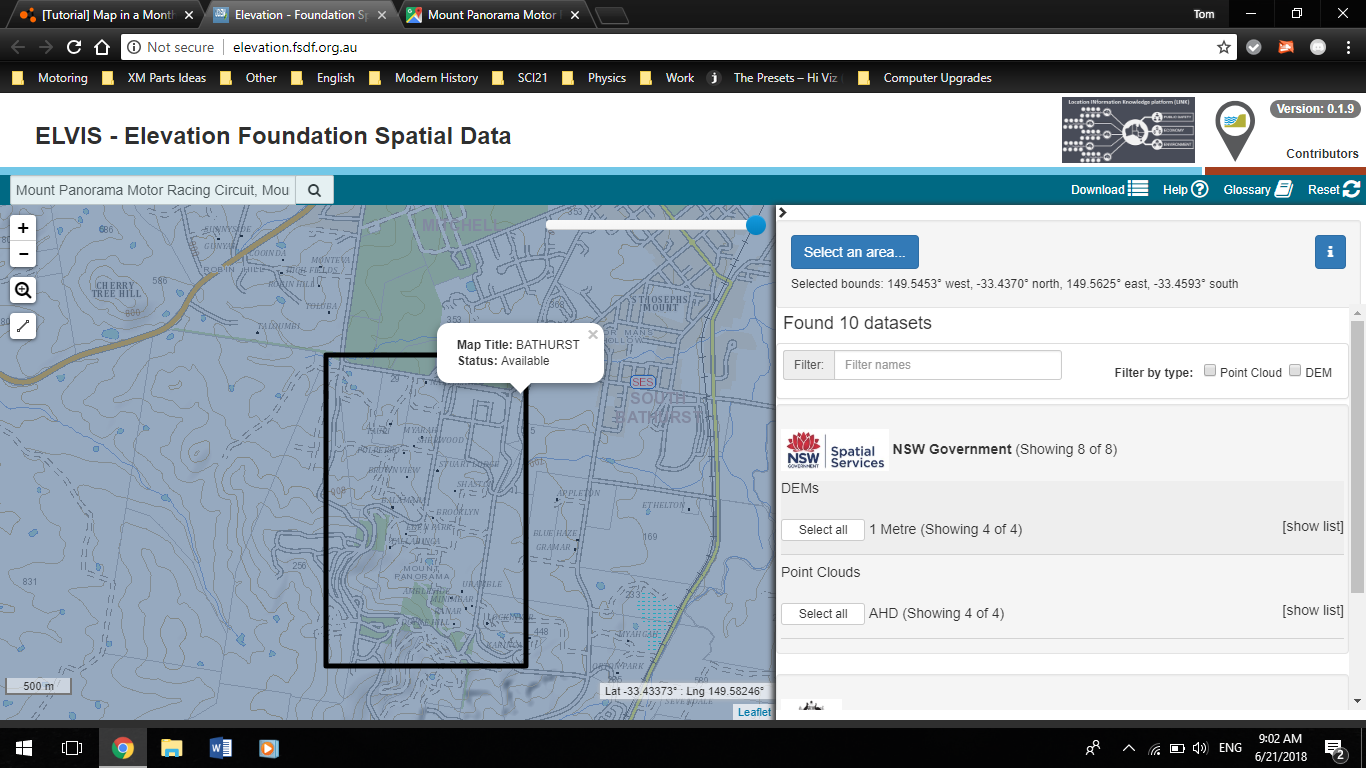Open the Motoring bookmark folder
Viewport: 1366px width, 768px height.
[51, 78]
